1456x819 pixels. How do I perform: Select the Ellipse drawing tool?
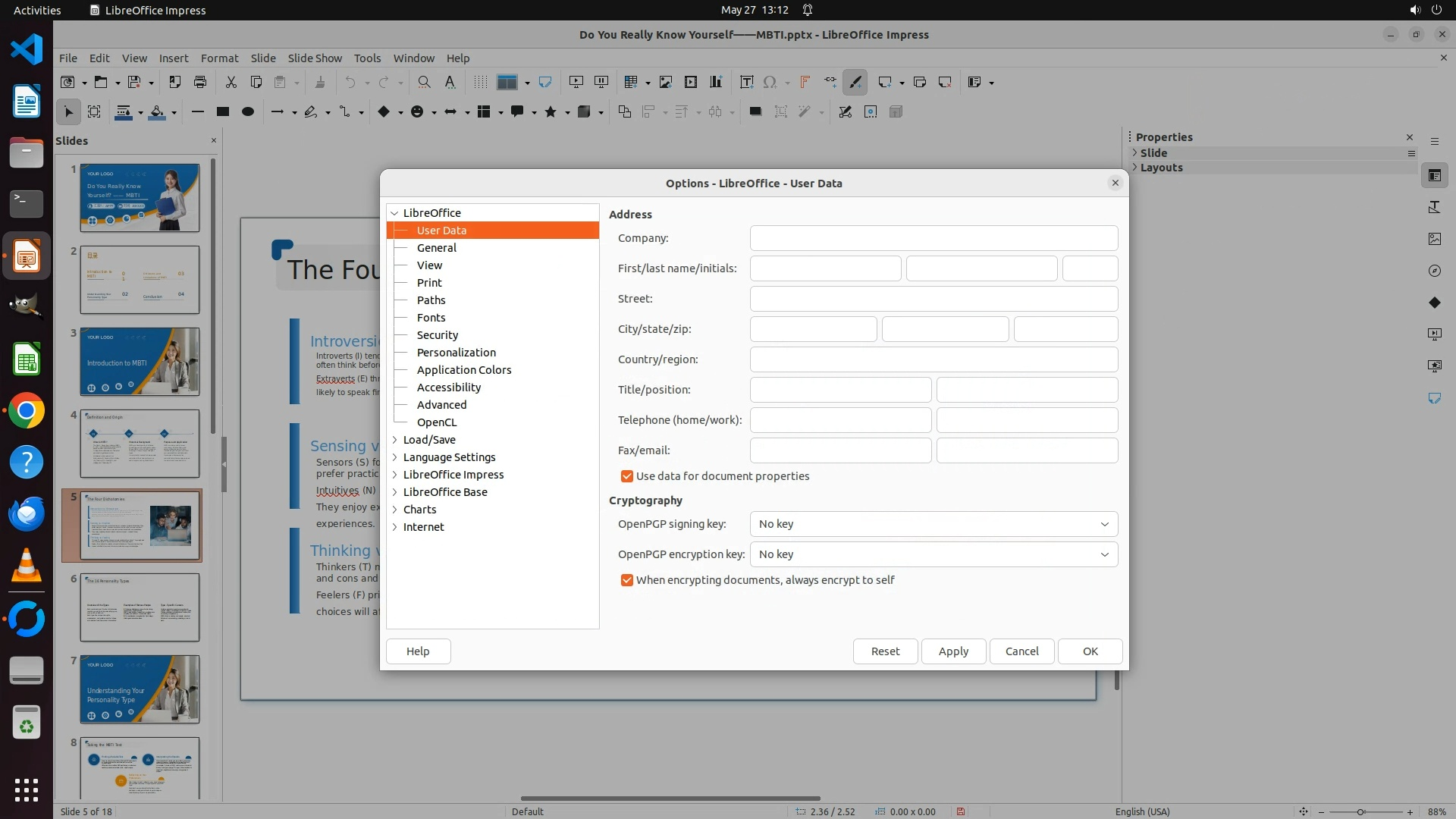tap(248, 111)
